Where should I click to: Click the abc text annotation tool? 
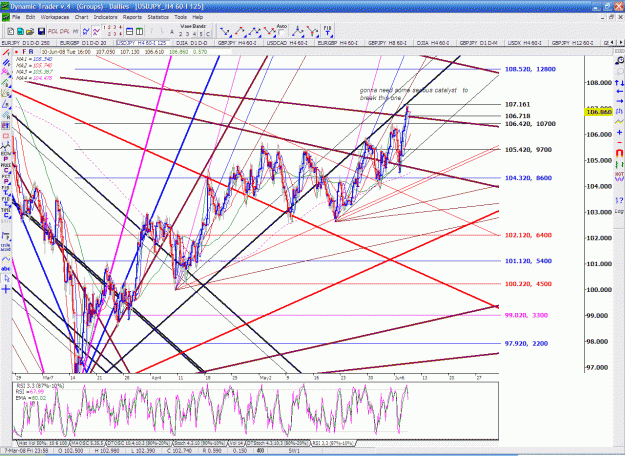(x=6, y=269)
